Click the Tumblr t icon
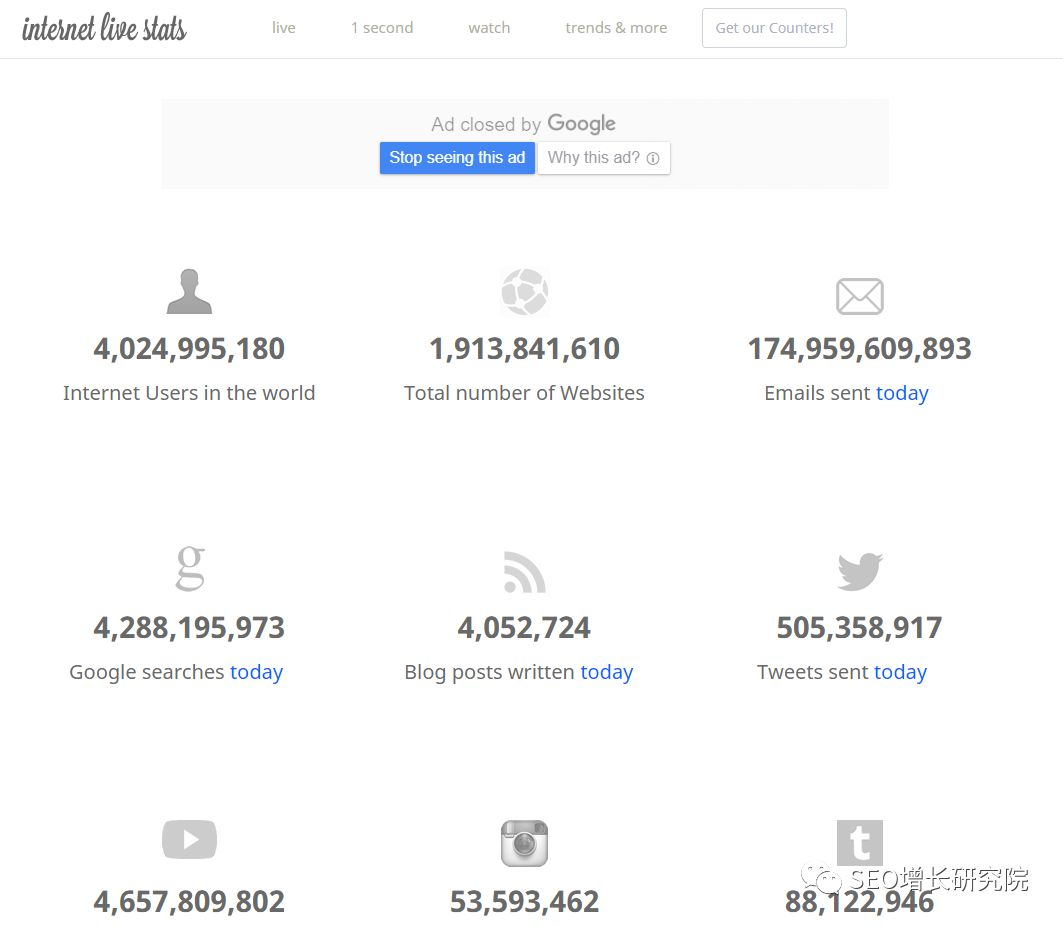This screenshot has width=1063, height=926. tap(860, 843)
